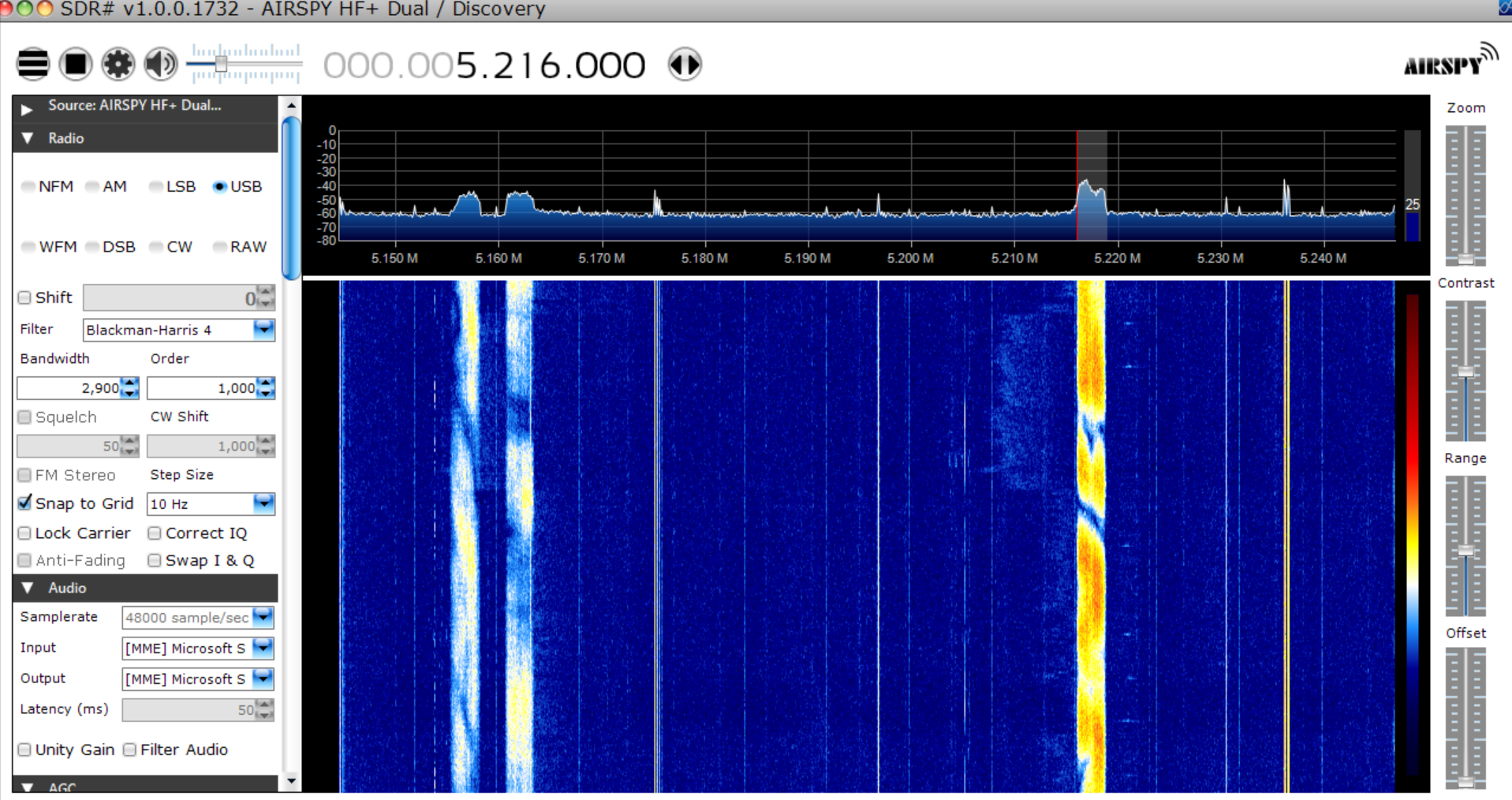Open the hamburger main menu
The image size is (1512, 800).
click(x=33, y=64)
